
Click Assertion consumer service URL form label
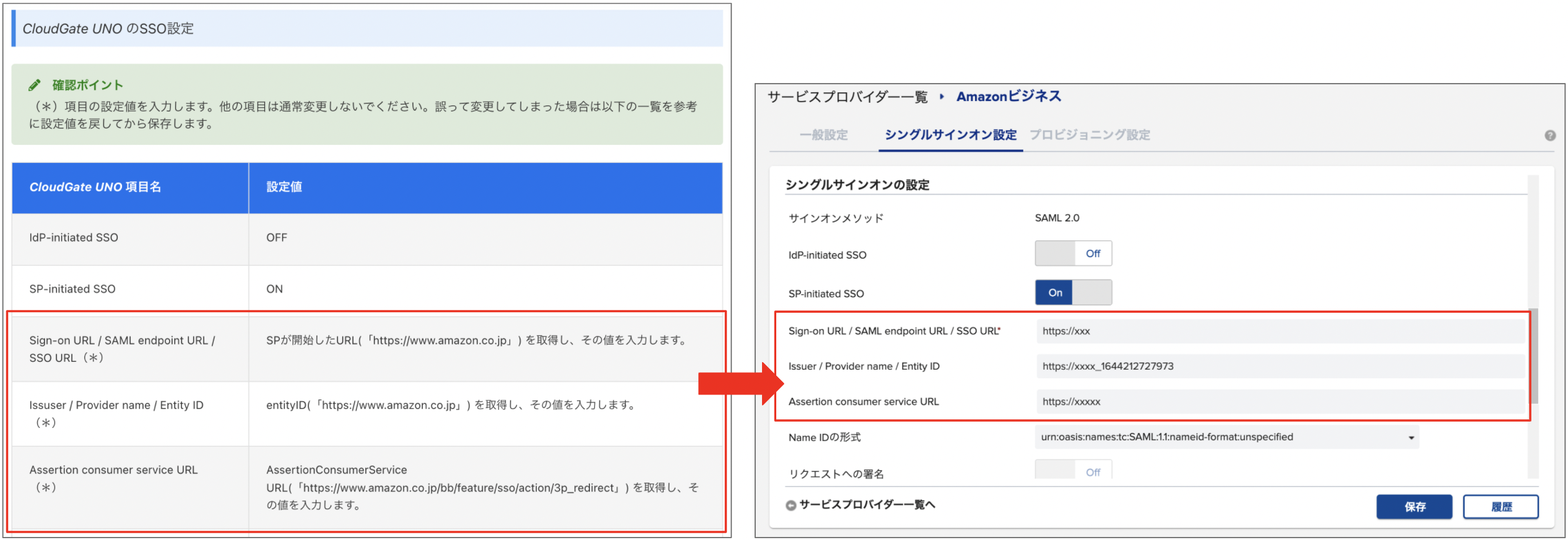(x=864, y=402)
